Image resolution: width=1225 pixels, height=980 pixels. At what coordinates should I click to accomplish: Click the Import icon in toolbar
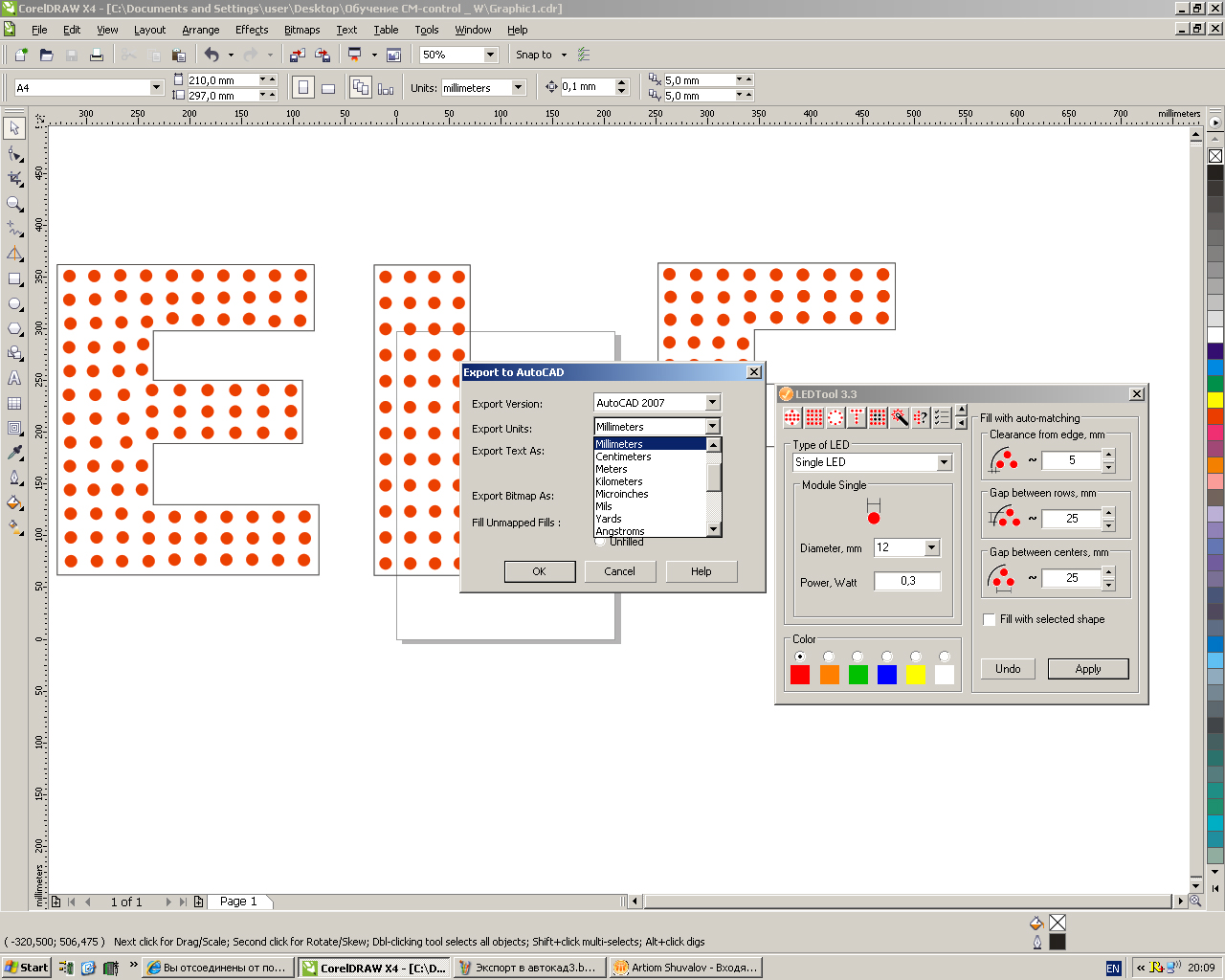pos(297,55)
